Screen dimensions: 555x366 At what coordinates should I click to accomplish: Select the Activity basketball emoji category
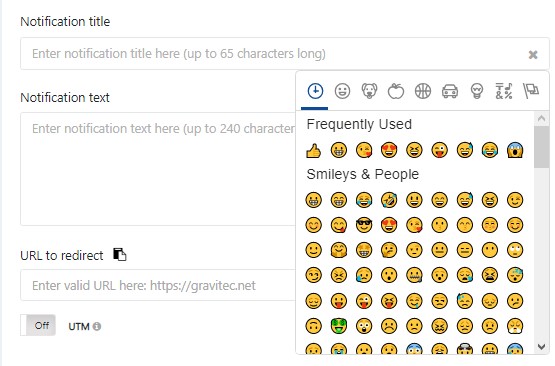click(423, 91)
